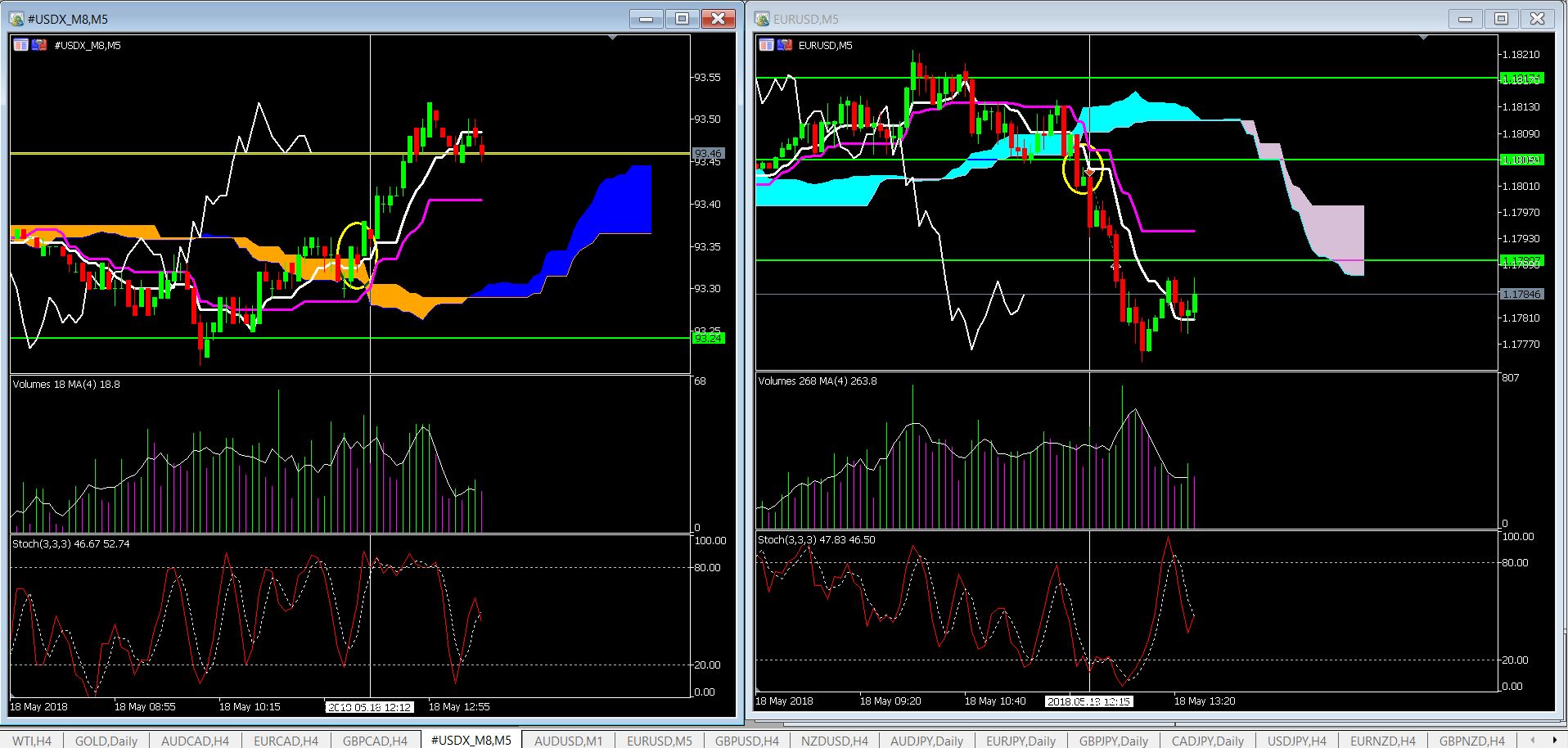Click the right arrow to show more chart tabs
The width and height of the screenshot is (1568, 748).
1555,740
